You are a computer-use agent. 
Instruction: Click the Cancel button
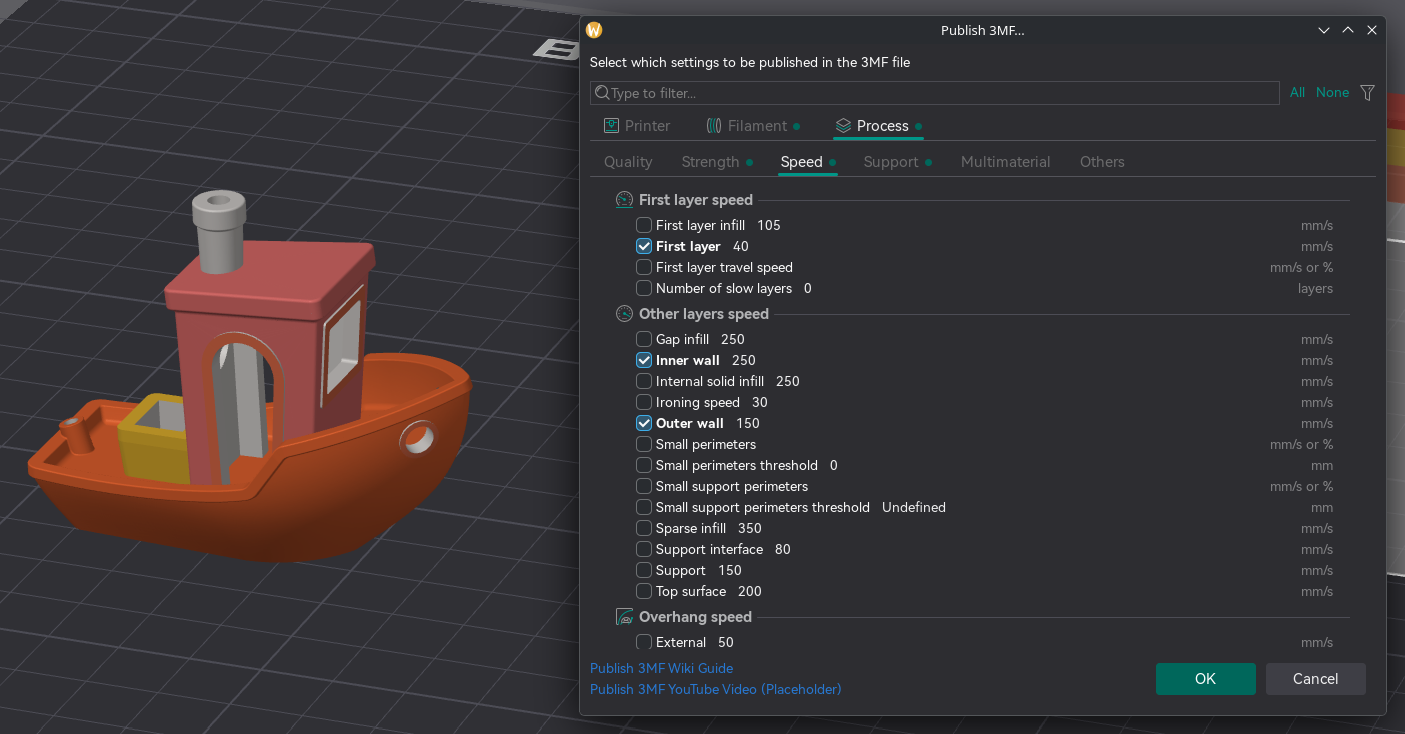(x=1315, y=679)
